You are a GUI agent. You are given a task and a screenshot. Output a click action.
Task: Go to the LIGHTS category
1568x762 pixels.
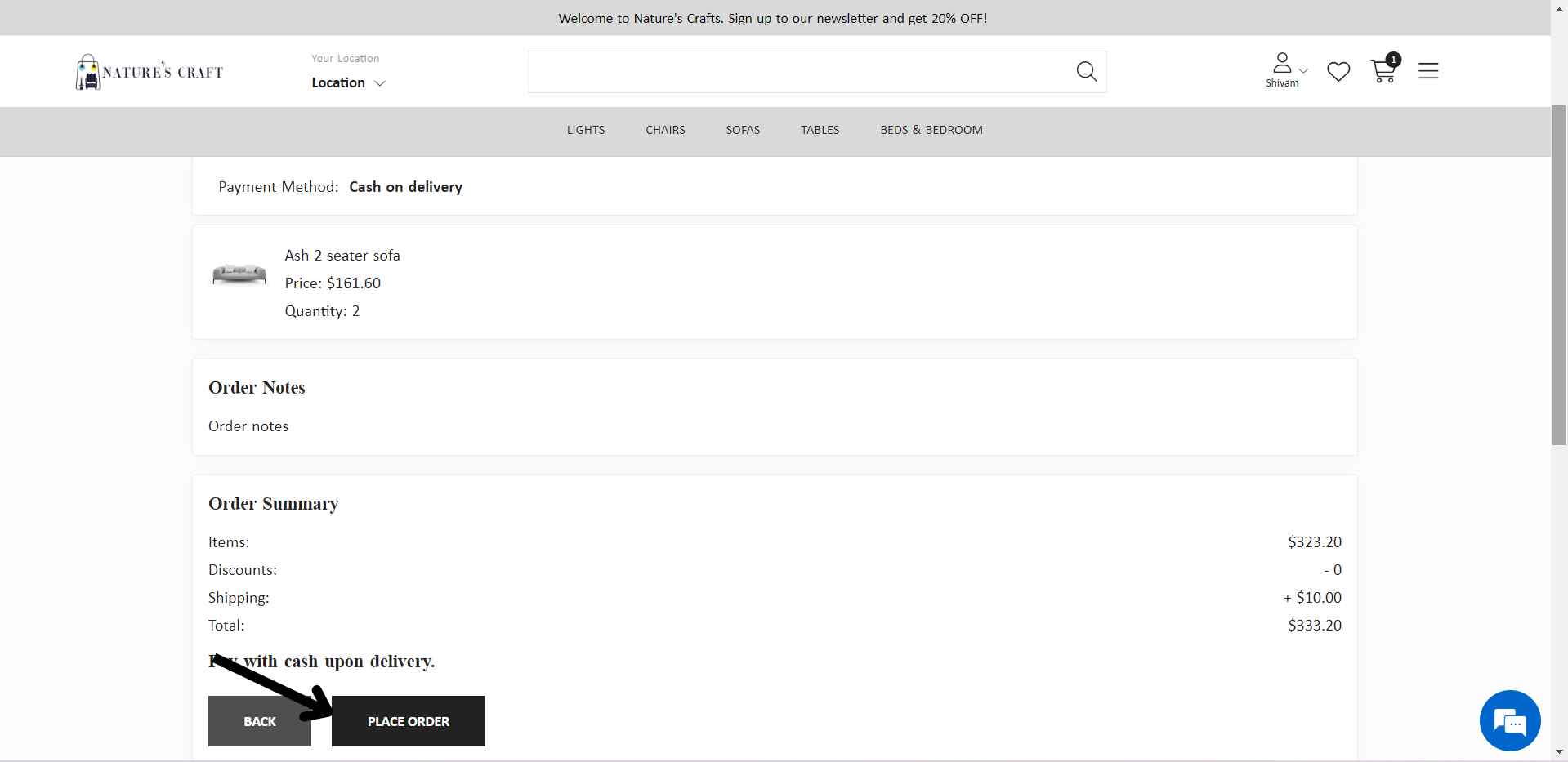[x=586, y=130]
